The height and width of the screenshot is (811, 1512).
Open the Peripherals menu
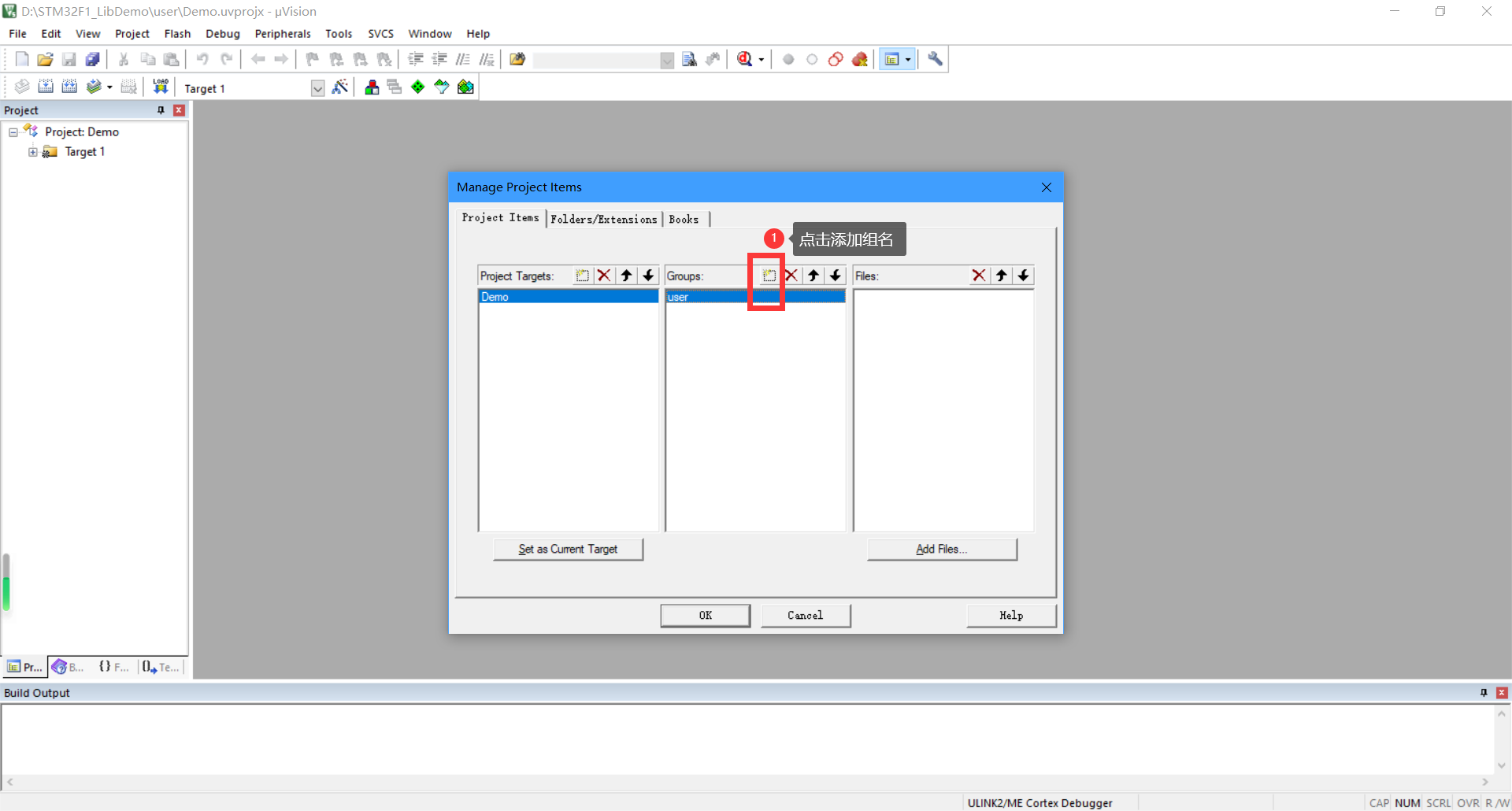click(283, 34)
